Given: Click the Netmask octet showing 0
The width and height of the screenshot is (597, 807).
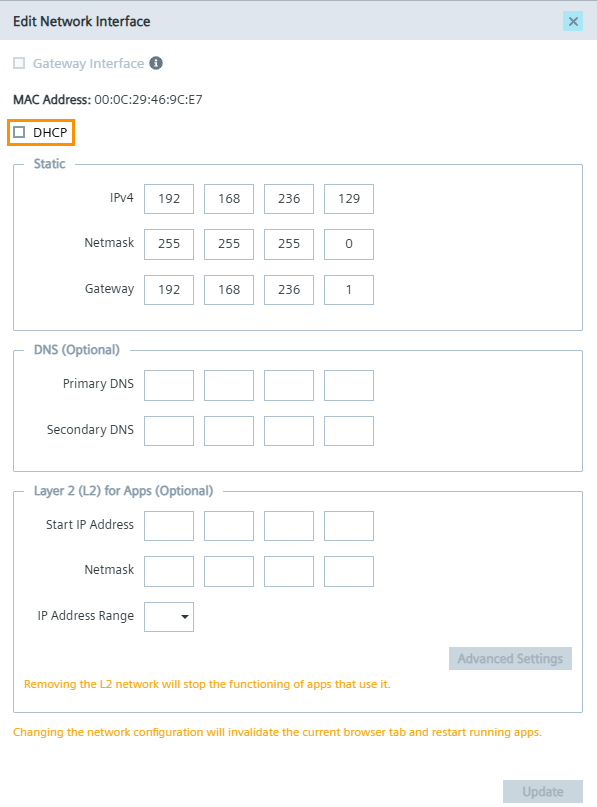Looking at the screenshot, I should coord(348,243).
